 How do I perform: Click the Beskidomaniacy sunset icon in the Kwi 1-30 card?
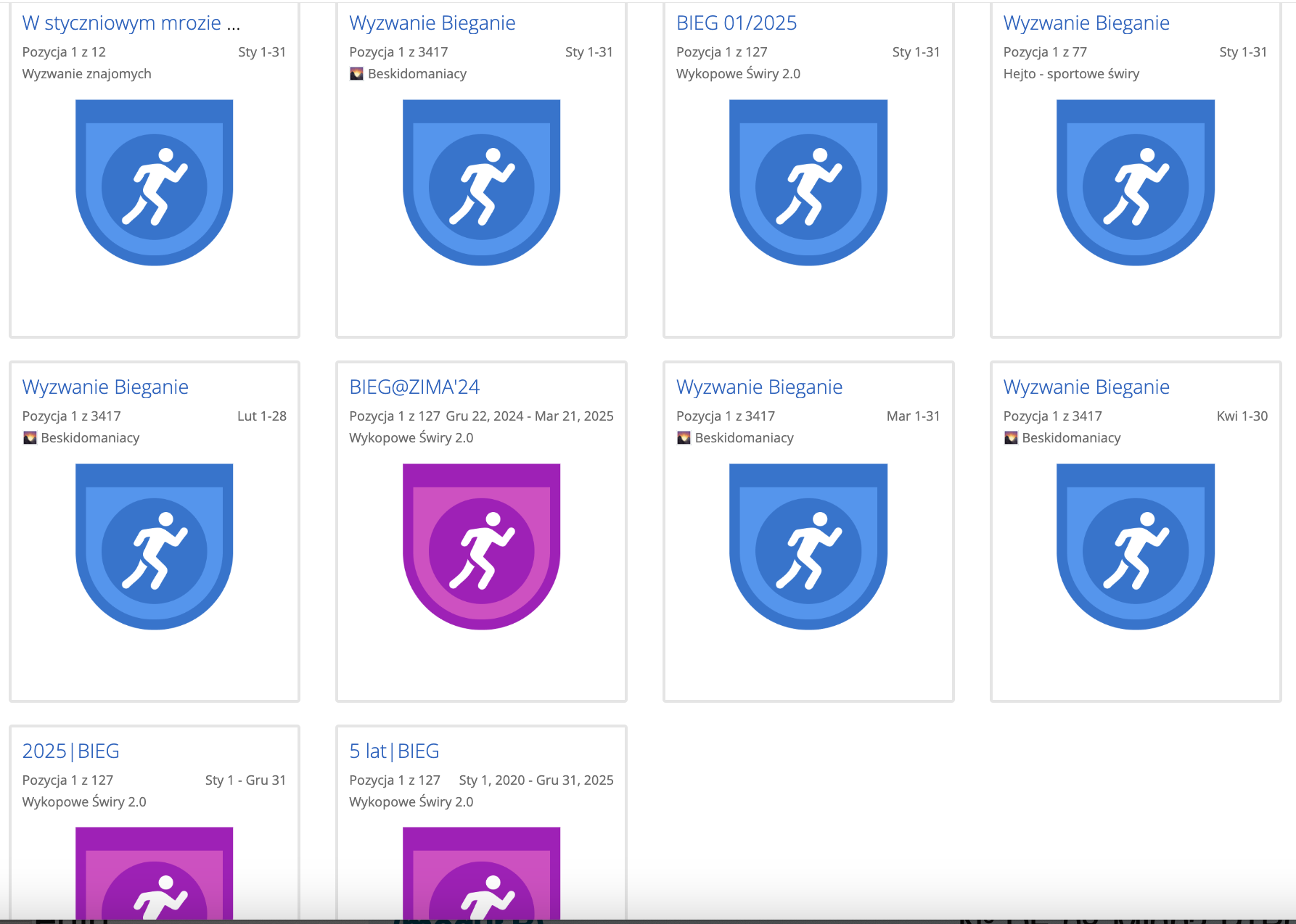[1010, 438]
